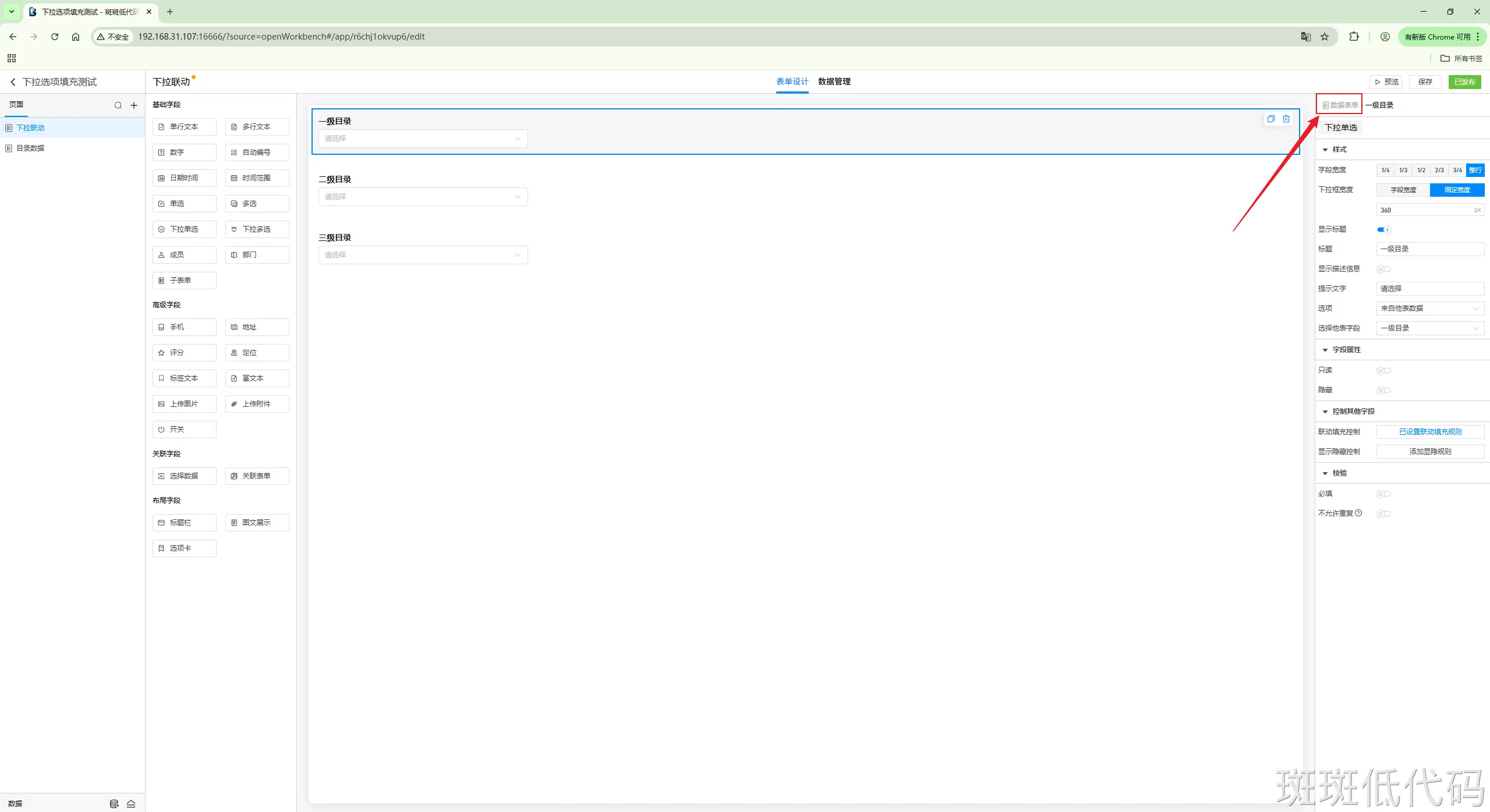Open the 选择他表字段 dropdown
Viewport: 1490px width, 812px height.
pyautogui.click(x=1429, y=328)
